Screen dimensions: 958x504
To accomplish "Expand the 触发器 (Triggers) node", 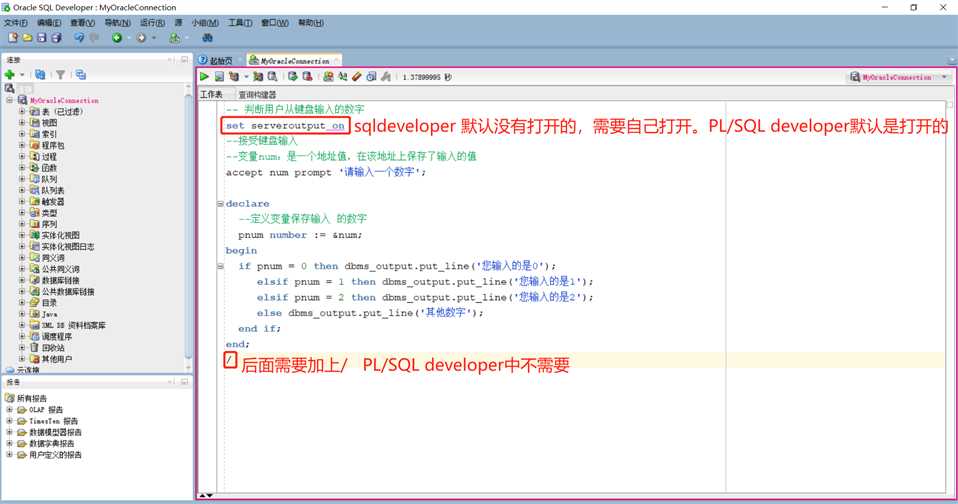I will [x=22, y=202].
